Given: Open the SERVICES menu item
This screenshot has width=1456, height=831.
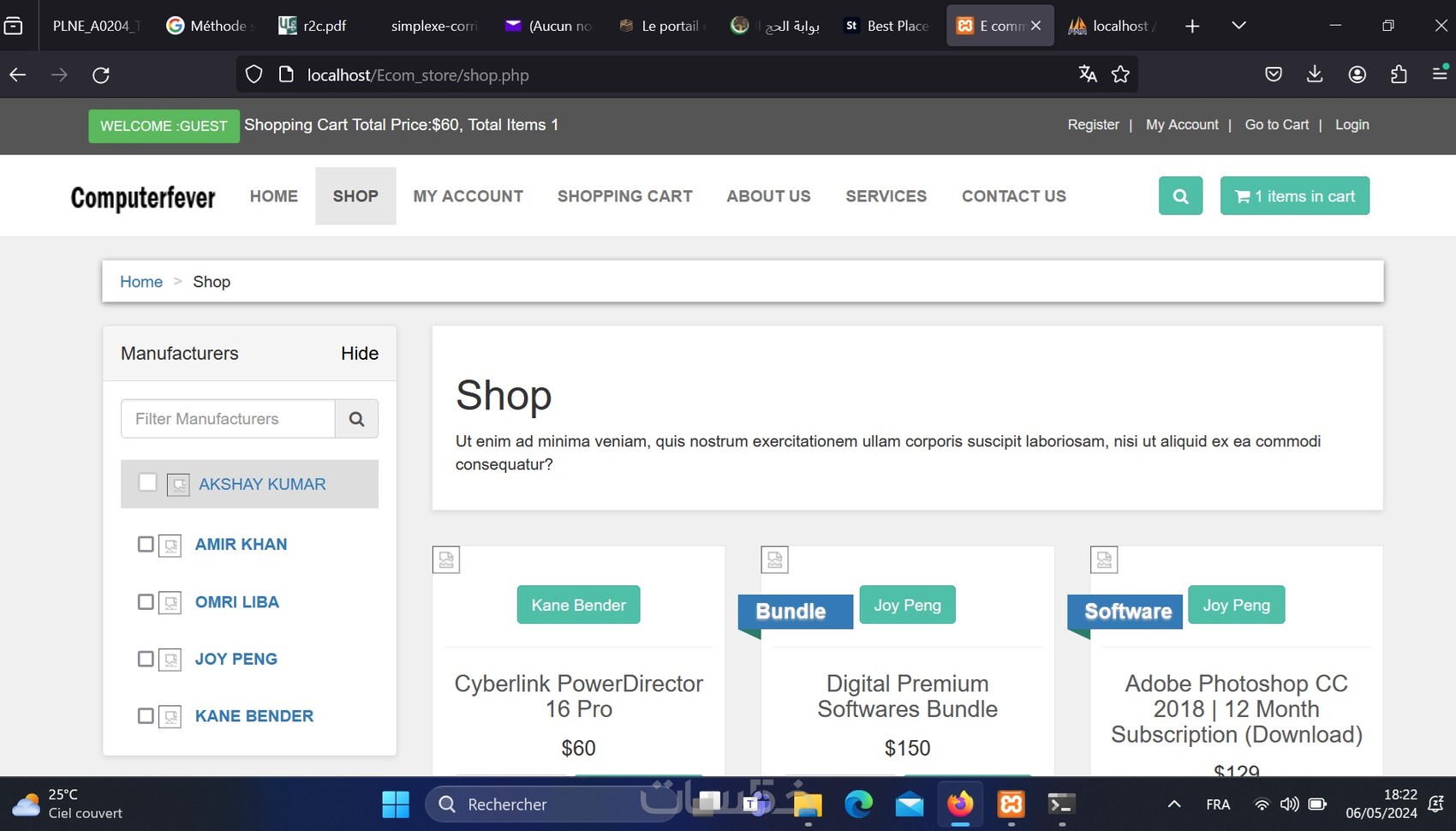Looking at the screenshot, I should pos(886,196).
